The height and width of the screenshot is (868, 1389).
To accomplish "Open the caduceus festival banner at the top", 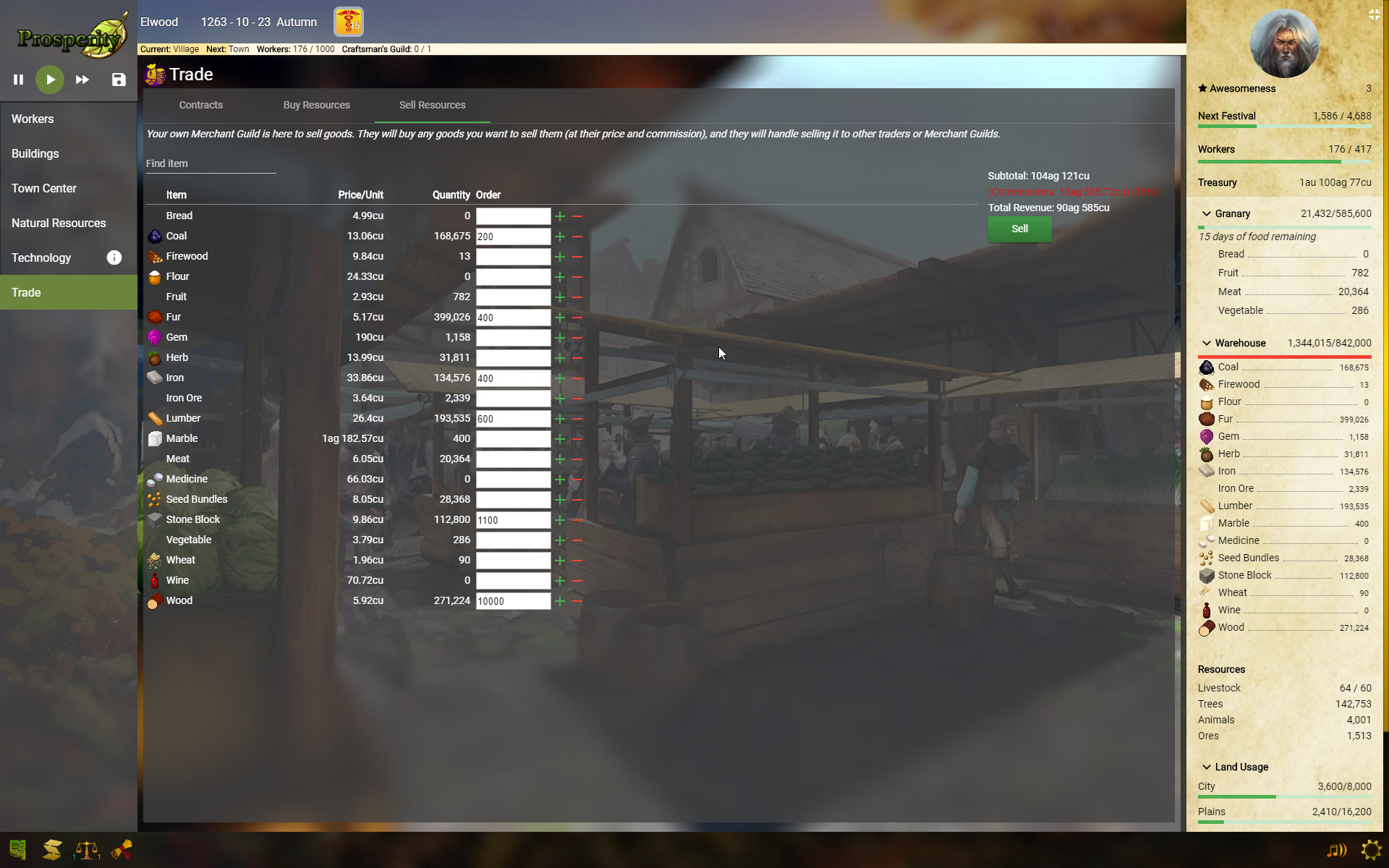I will 347,22.
